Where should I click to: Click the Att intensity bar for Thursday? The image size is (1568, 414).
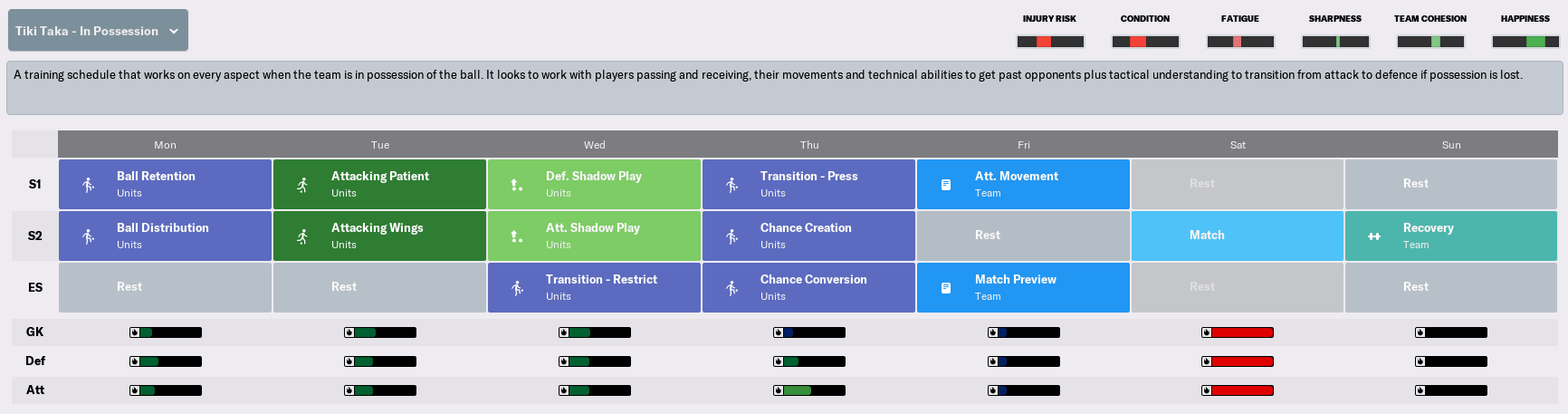coord(809,390)
